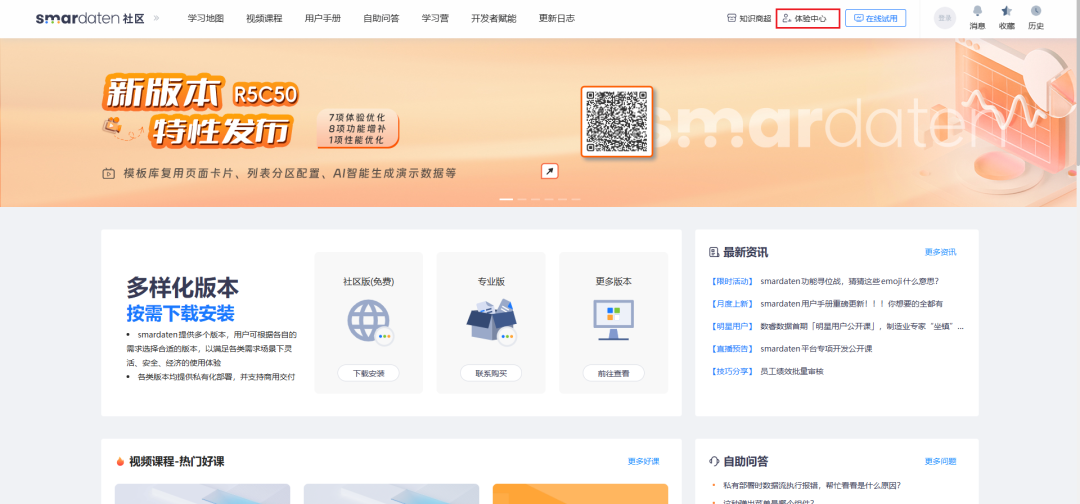Click the 在线试用 button
This screenshot has width=1080, height=504.
point(875,19)
